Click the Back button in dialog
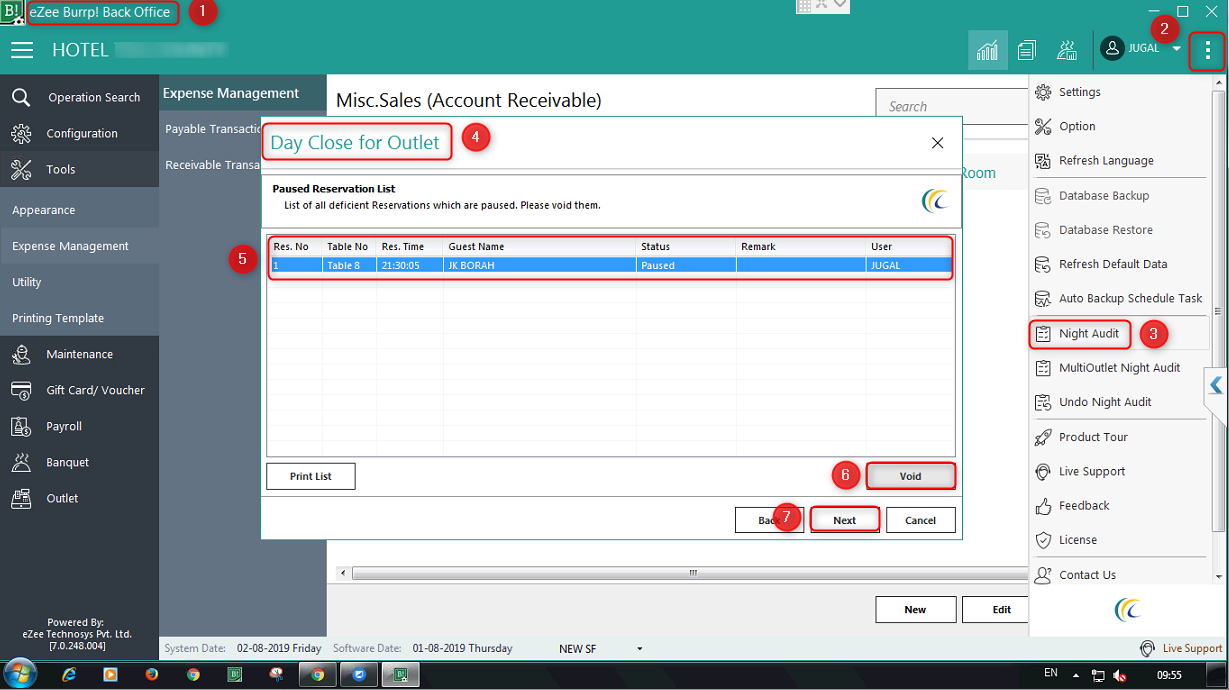1229x690 pixels. (769, 520)
